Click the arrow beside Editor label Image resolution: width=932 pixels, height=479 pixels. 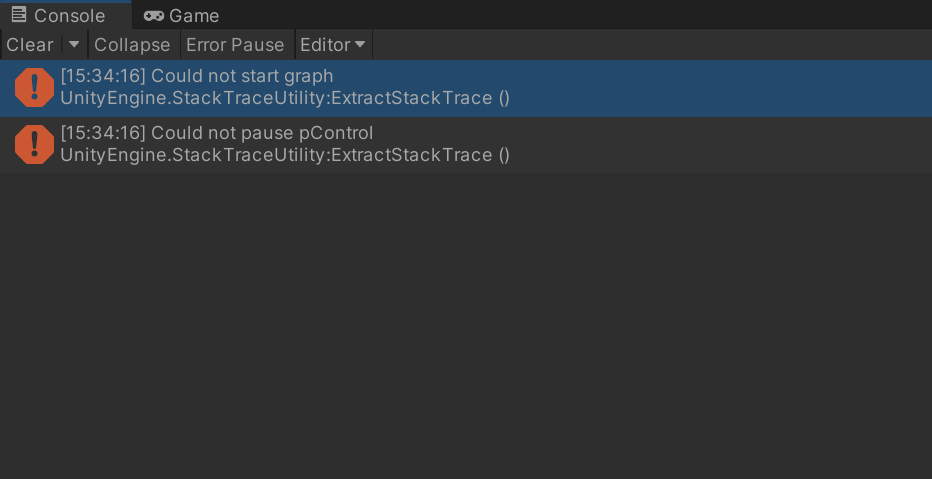(x=360, y=45)
